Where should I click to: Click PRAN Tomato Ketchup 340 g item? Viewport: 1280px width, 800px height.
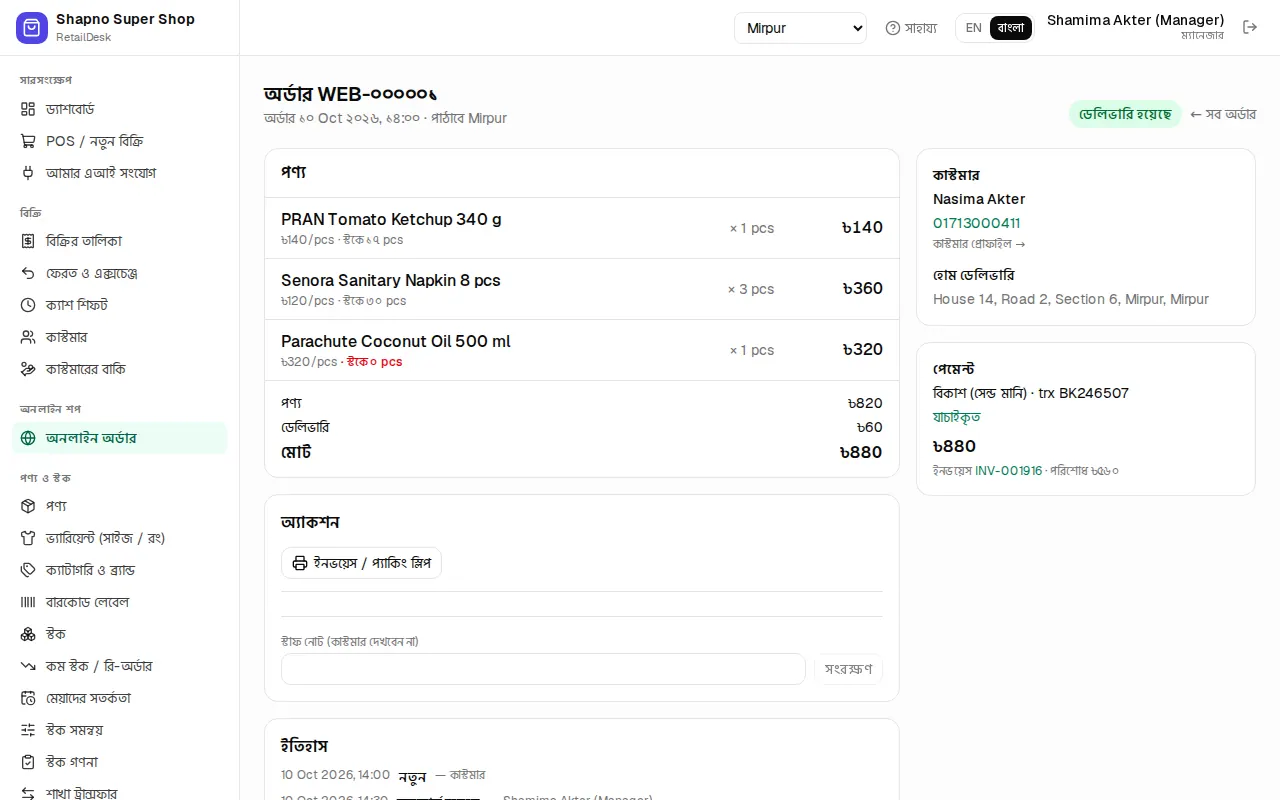[391, 219]
